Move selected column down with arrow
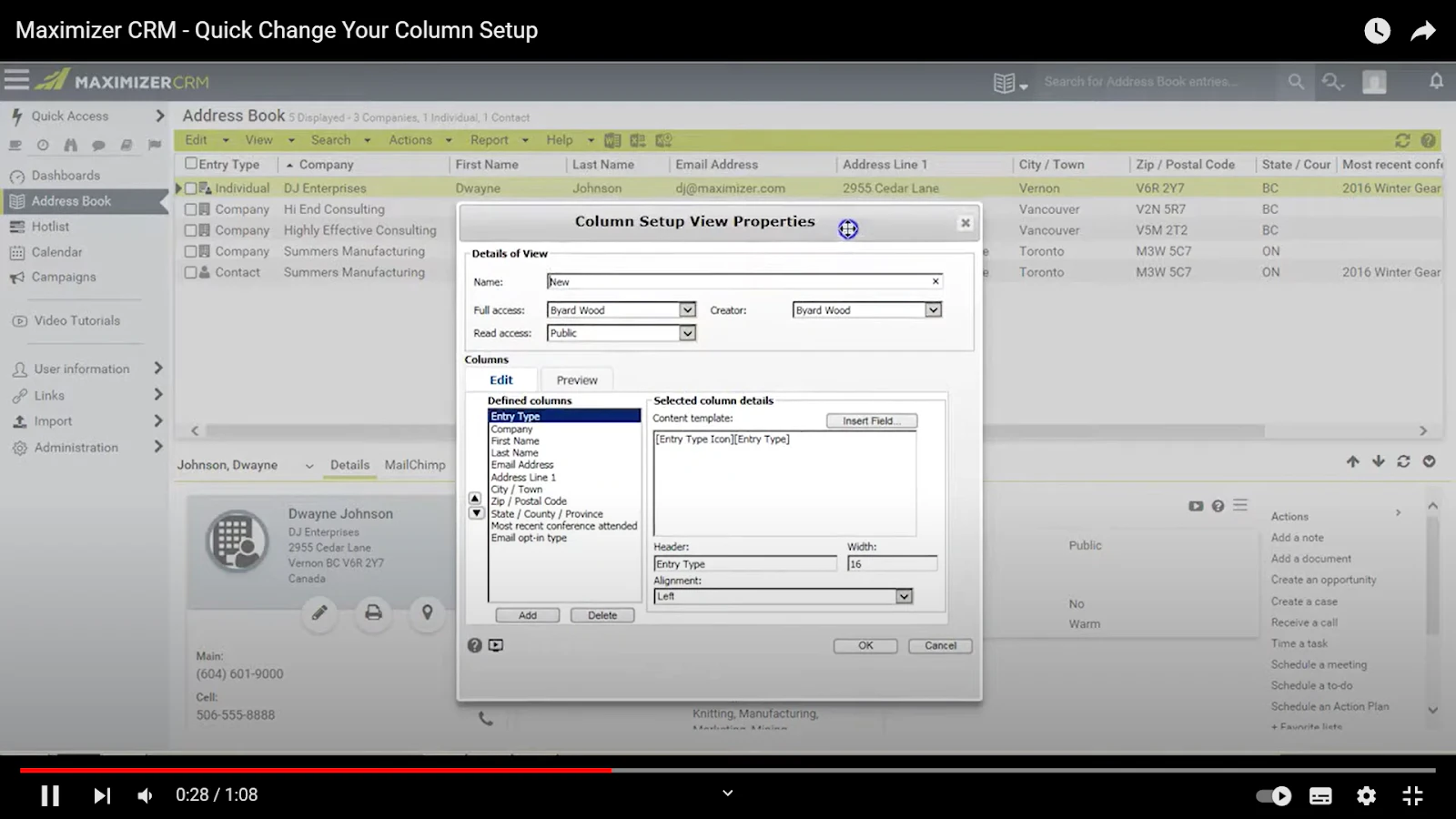 click(475, 513)
